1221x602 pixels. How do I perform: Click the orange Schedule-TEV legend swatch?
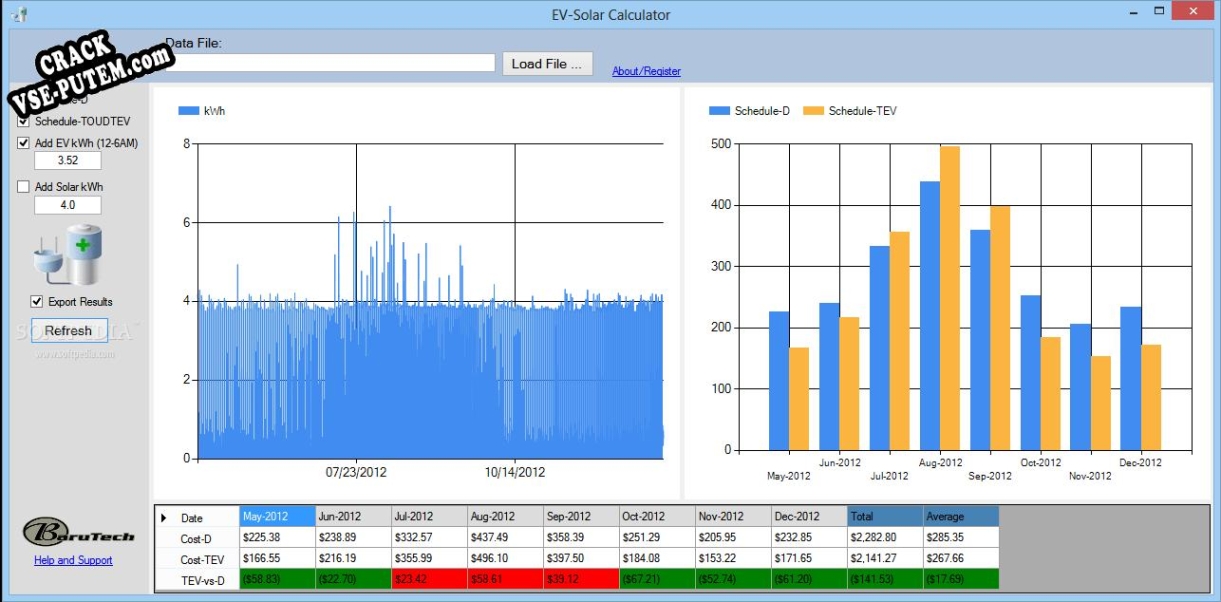coord(813,111)
